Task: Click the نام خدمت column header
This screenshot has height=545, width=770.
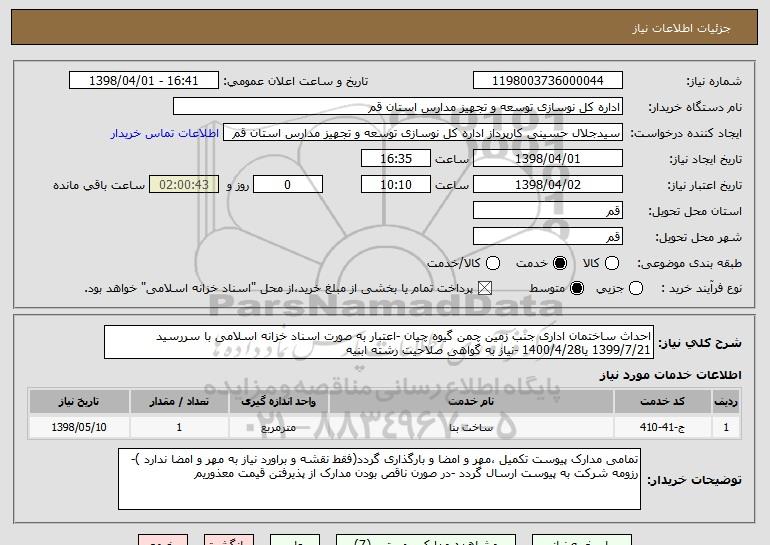Action: (x=471, y=401)
